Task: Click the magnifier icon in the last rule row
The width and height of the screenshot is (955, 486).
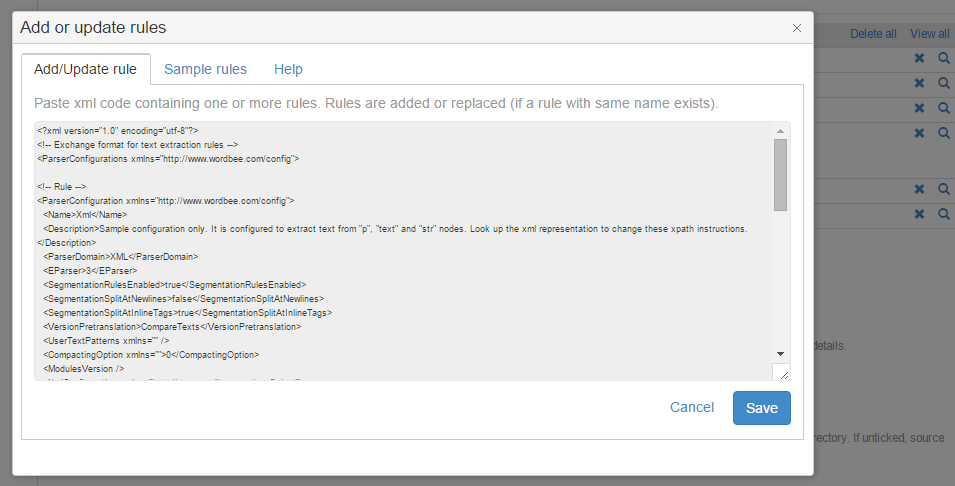Action: coord(943,214)
